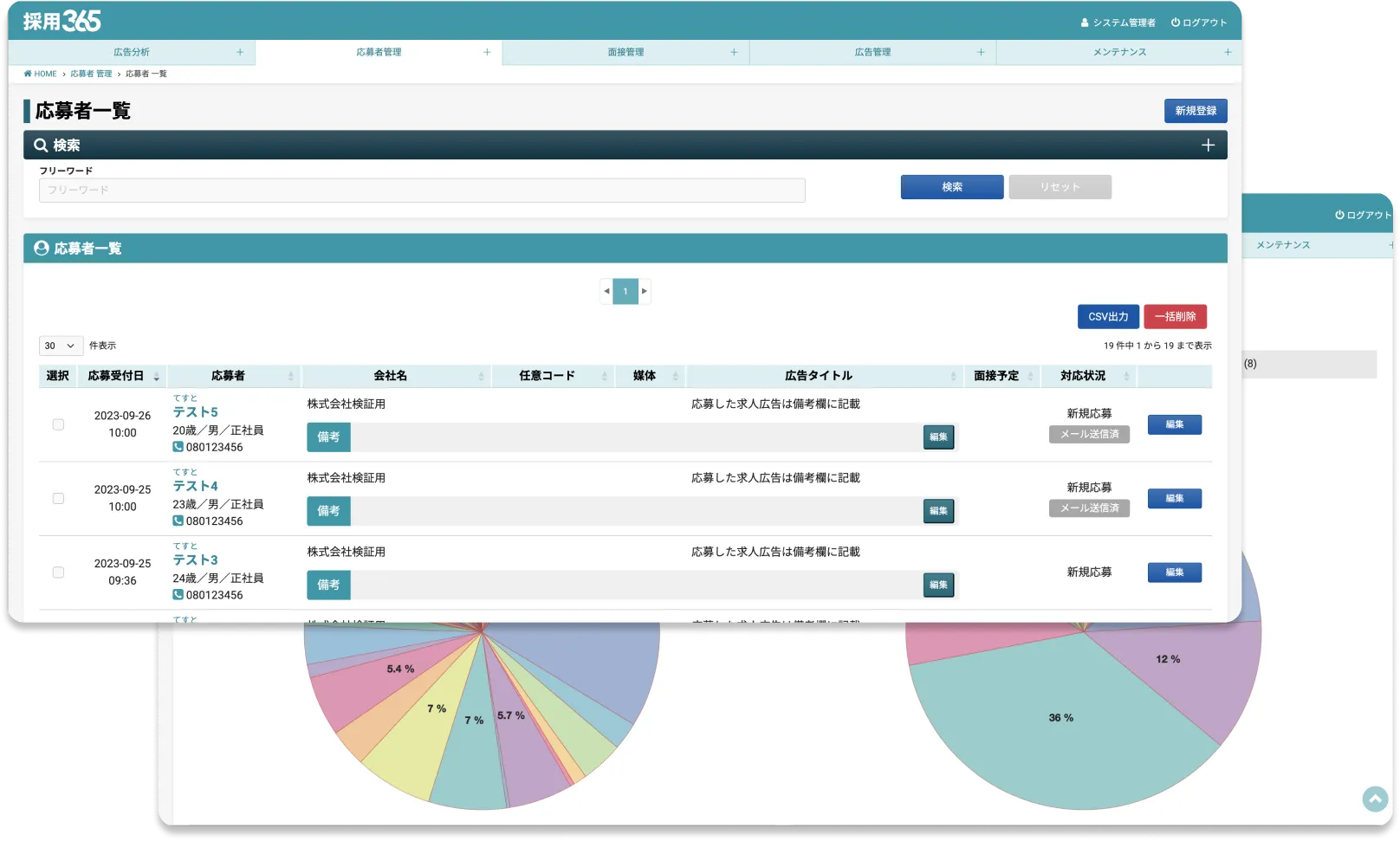Select checkbox for 2023-09-25 09:36 row
The height and width of the screenshot is (841, 1400).
click(x=58, y=573)
